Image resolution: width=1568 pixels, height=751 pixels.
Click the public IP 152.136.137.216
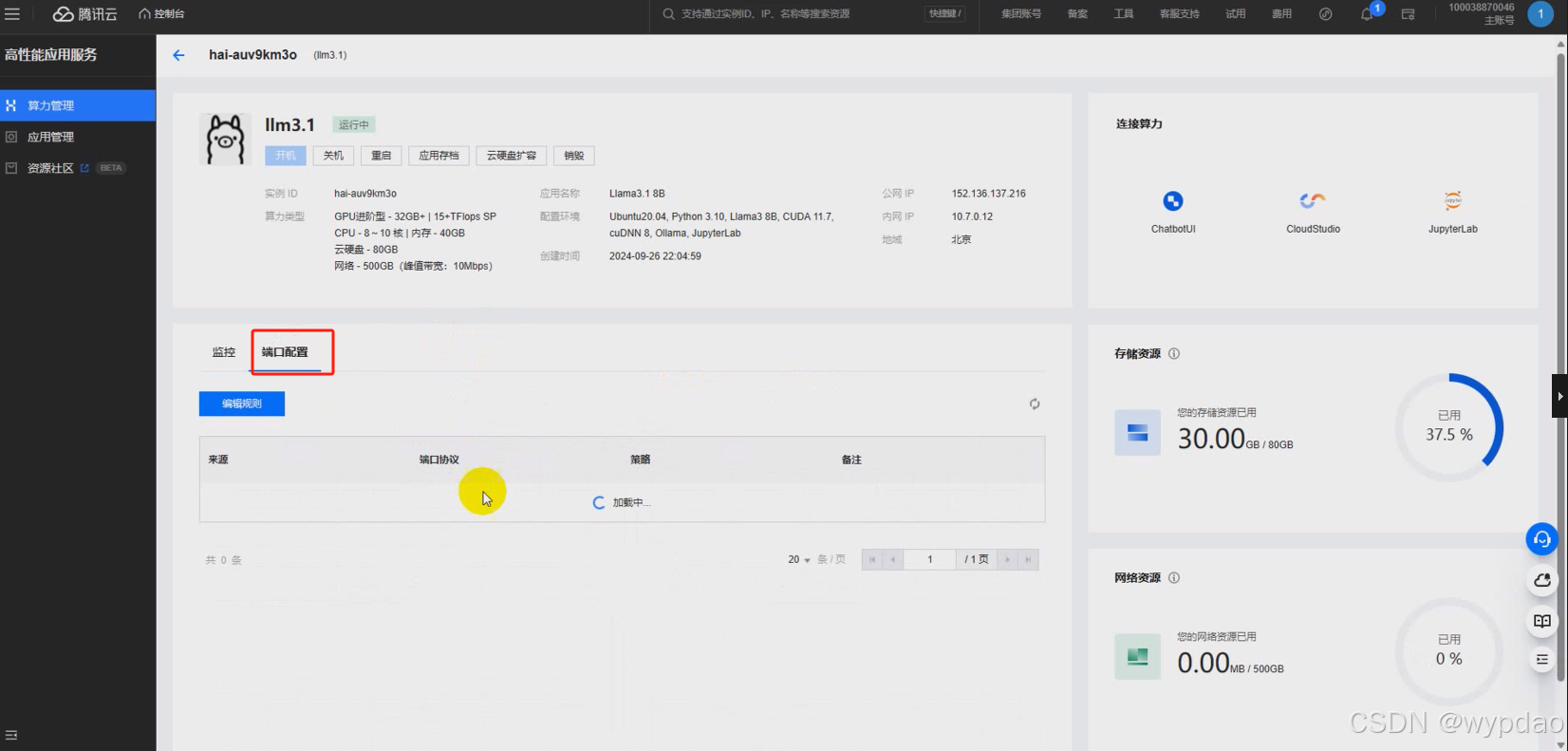coord(989,194)
